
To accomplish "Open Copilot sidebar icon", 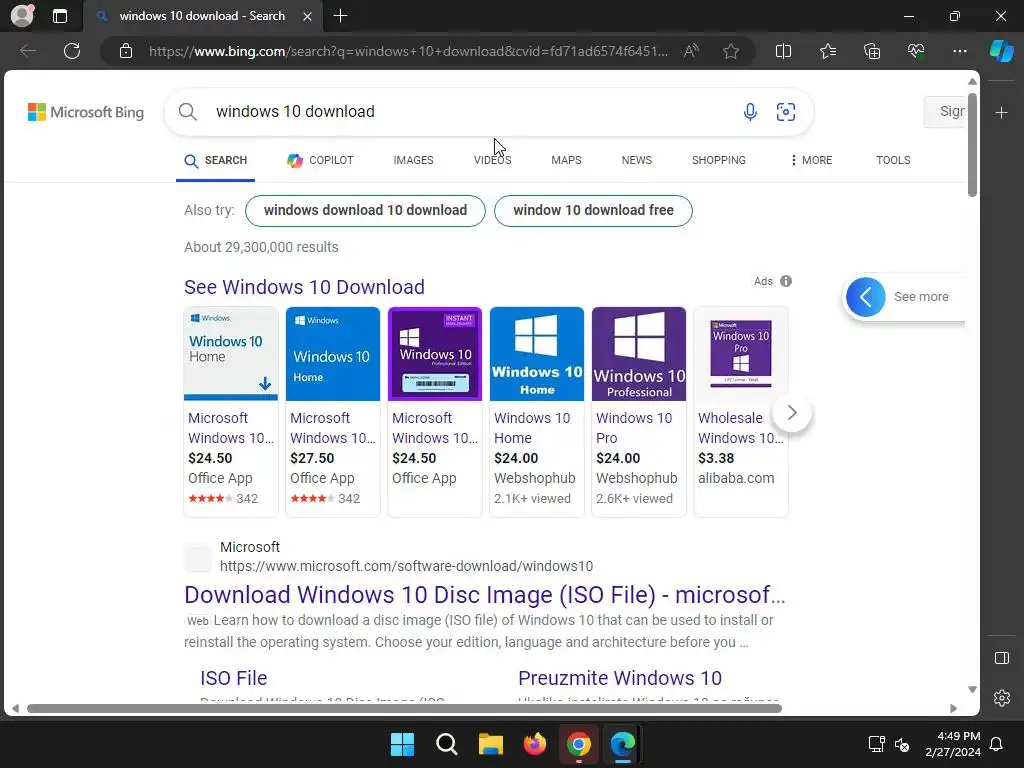I will click(x=1002, y=51).
